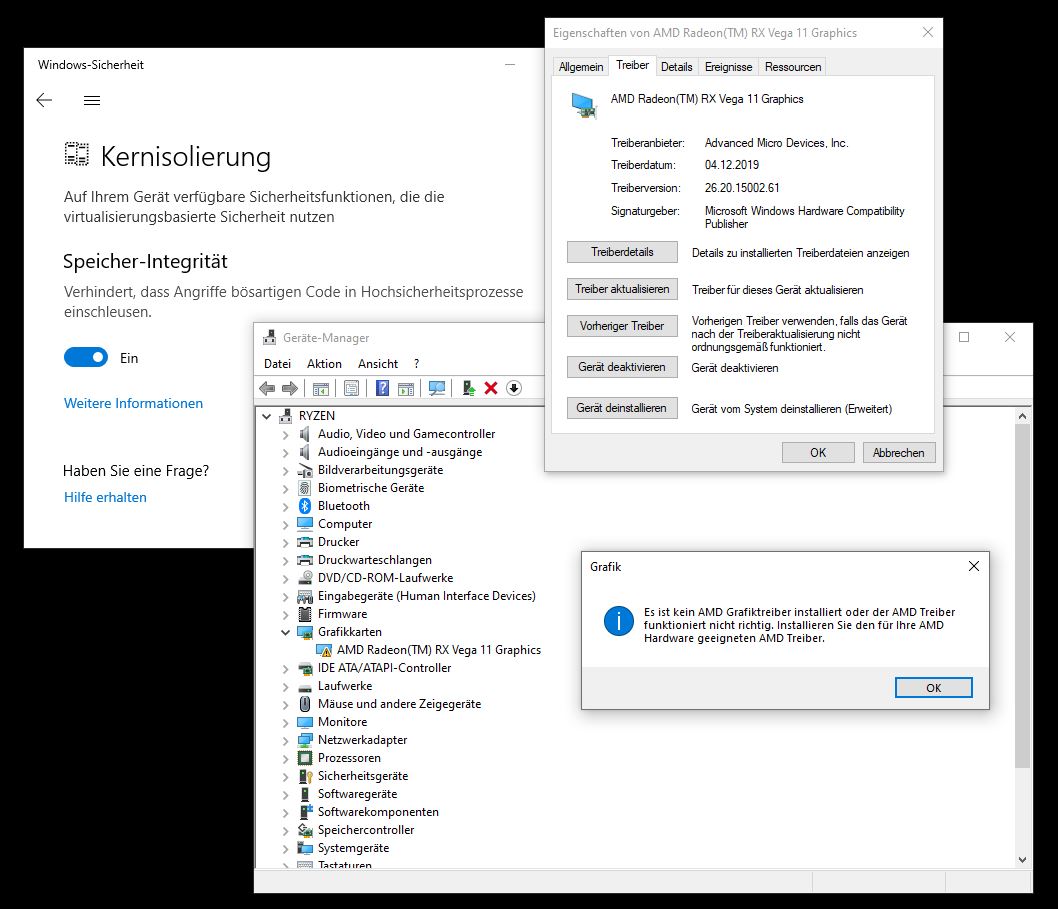Open the Ansicht menu
Image resolution: width=1058 pixels, height=909 pixels.
point(378,364)
